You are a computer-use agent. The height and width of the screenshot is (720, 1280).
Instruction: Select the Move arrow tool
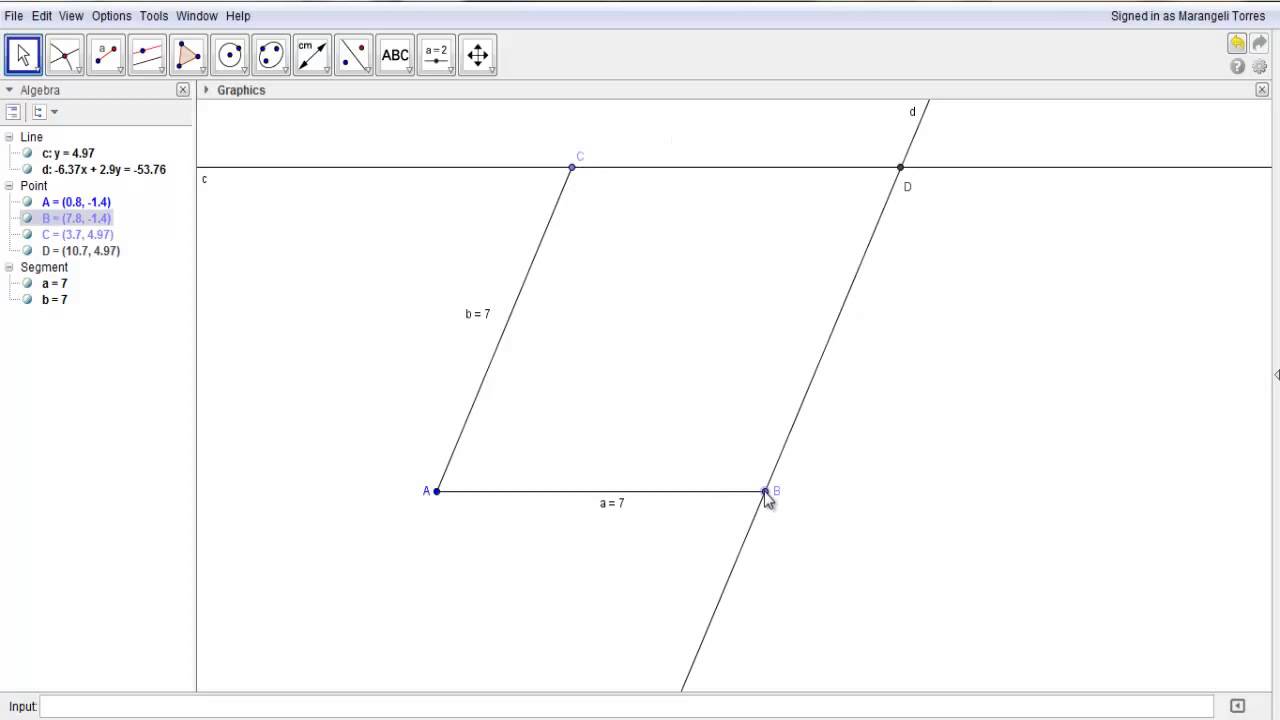(x=23, y=55)
